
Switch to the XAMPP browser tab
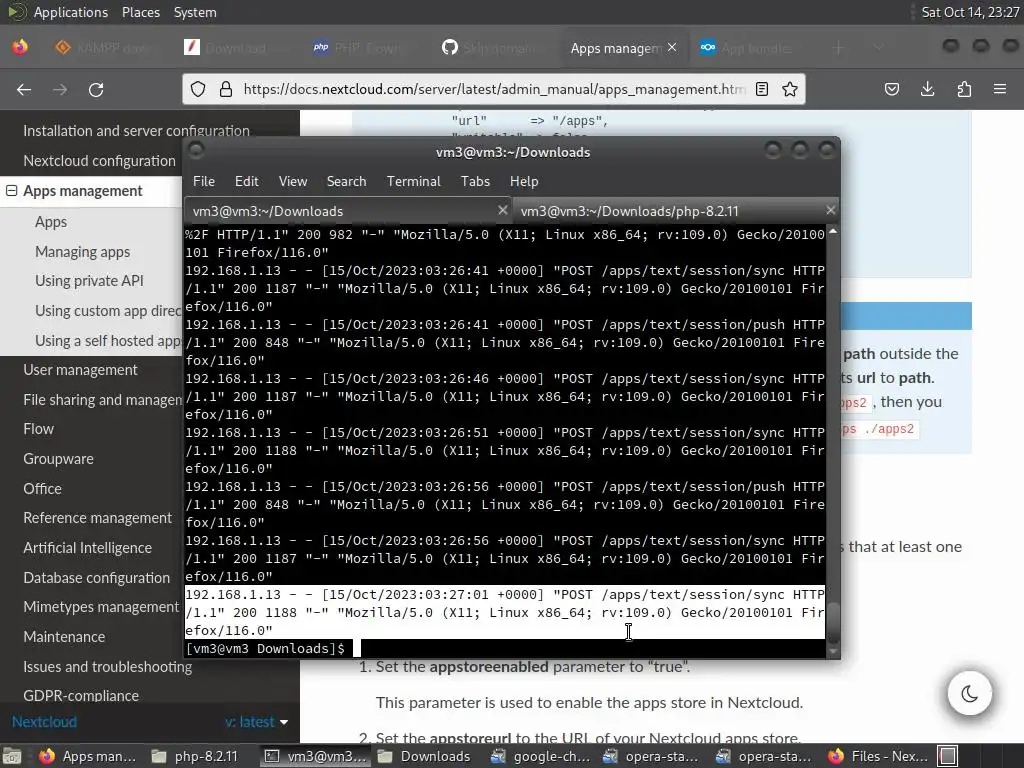(104, 48)
